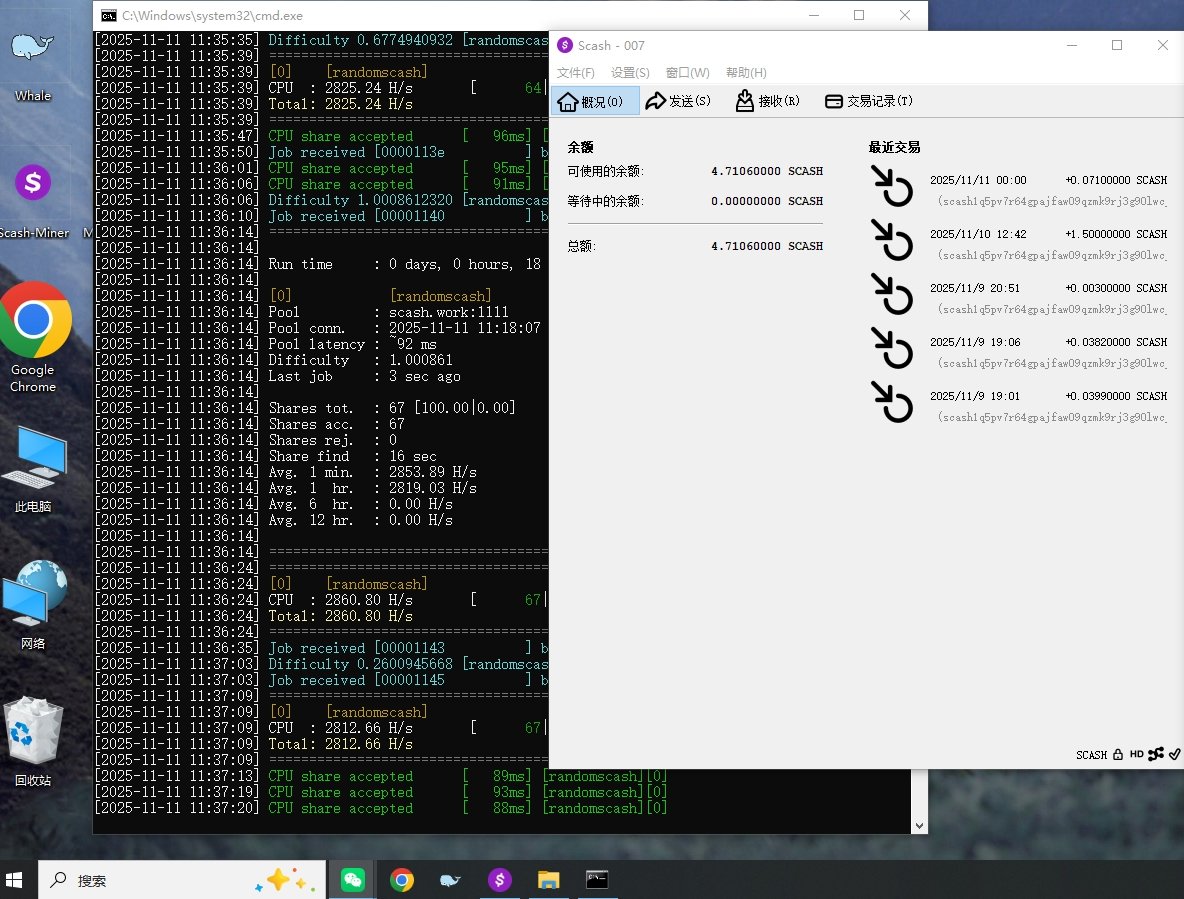Click the +0.07100000 SCASH amount
Image resolution: width=1184 pixels, height=899 pixels.
pos(1116,180)
